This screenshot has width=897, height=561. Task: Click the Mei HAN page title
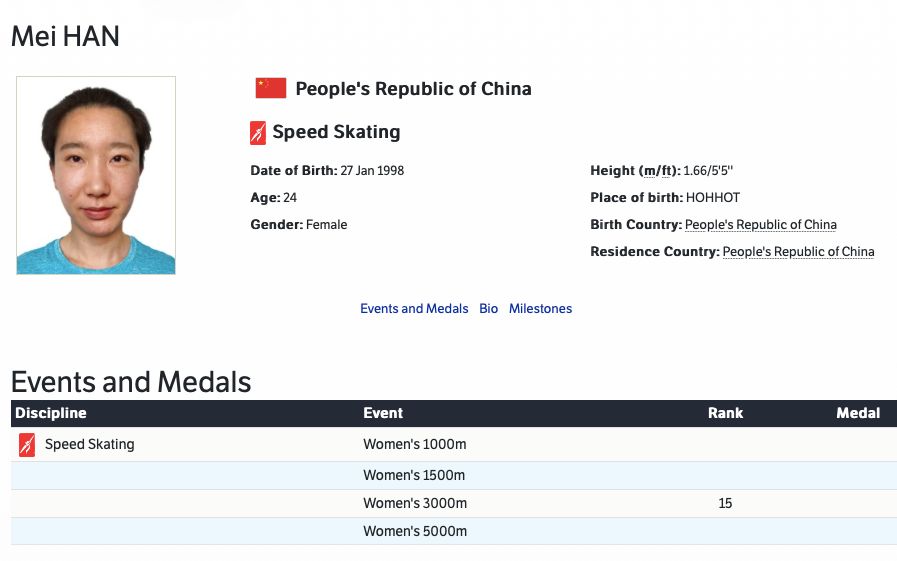coord(65,37)
